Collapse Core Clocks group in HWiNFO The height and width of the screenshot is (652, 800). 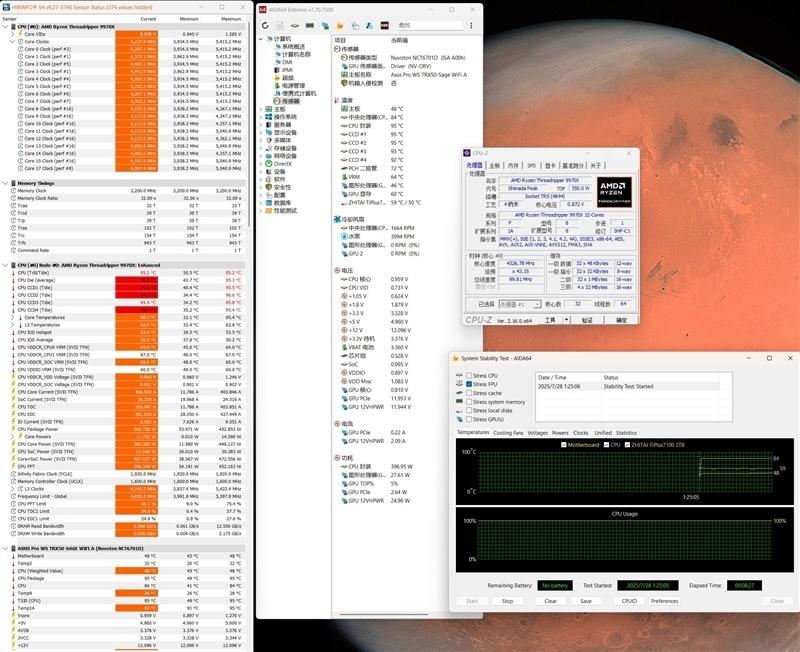pos(13,42)
